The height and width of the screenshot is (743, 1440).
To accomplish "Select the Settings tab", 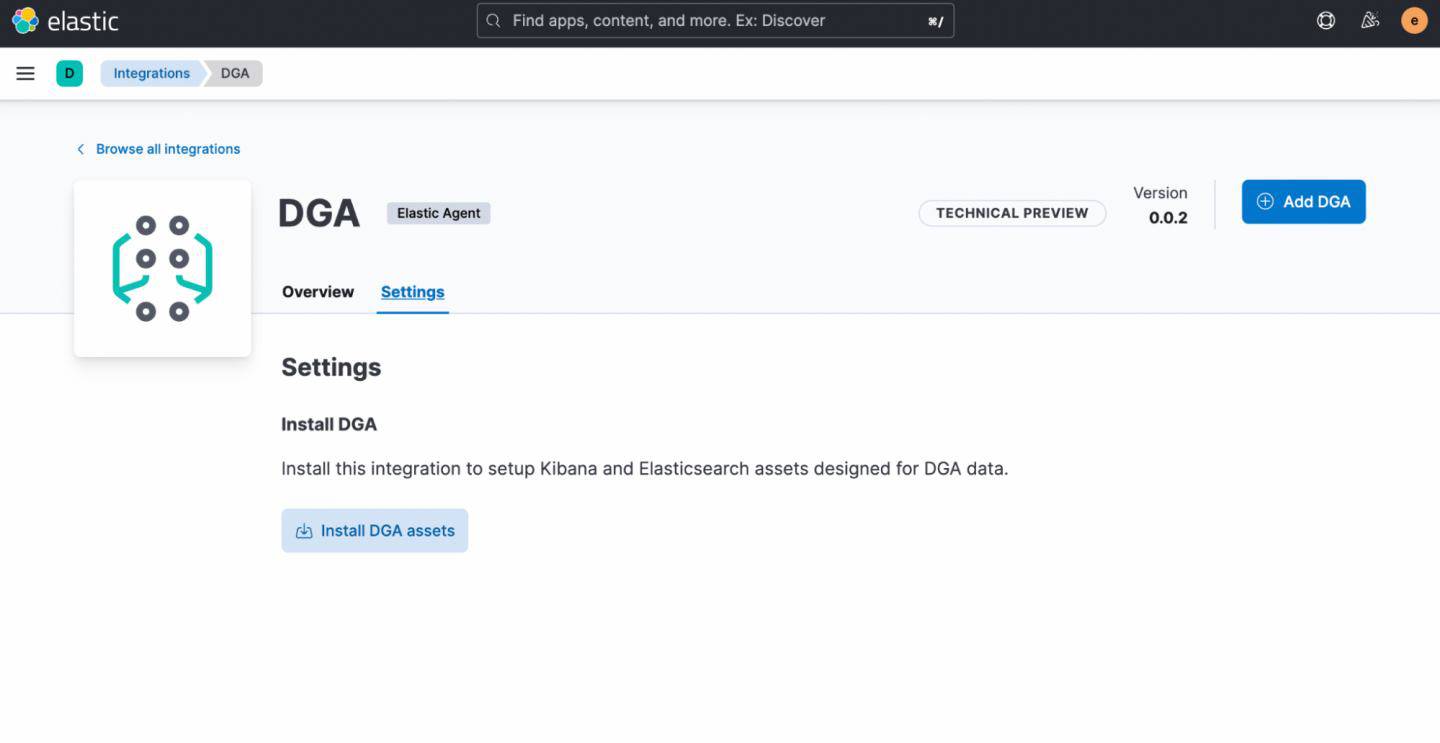I will [x=412, y=292].
